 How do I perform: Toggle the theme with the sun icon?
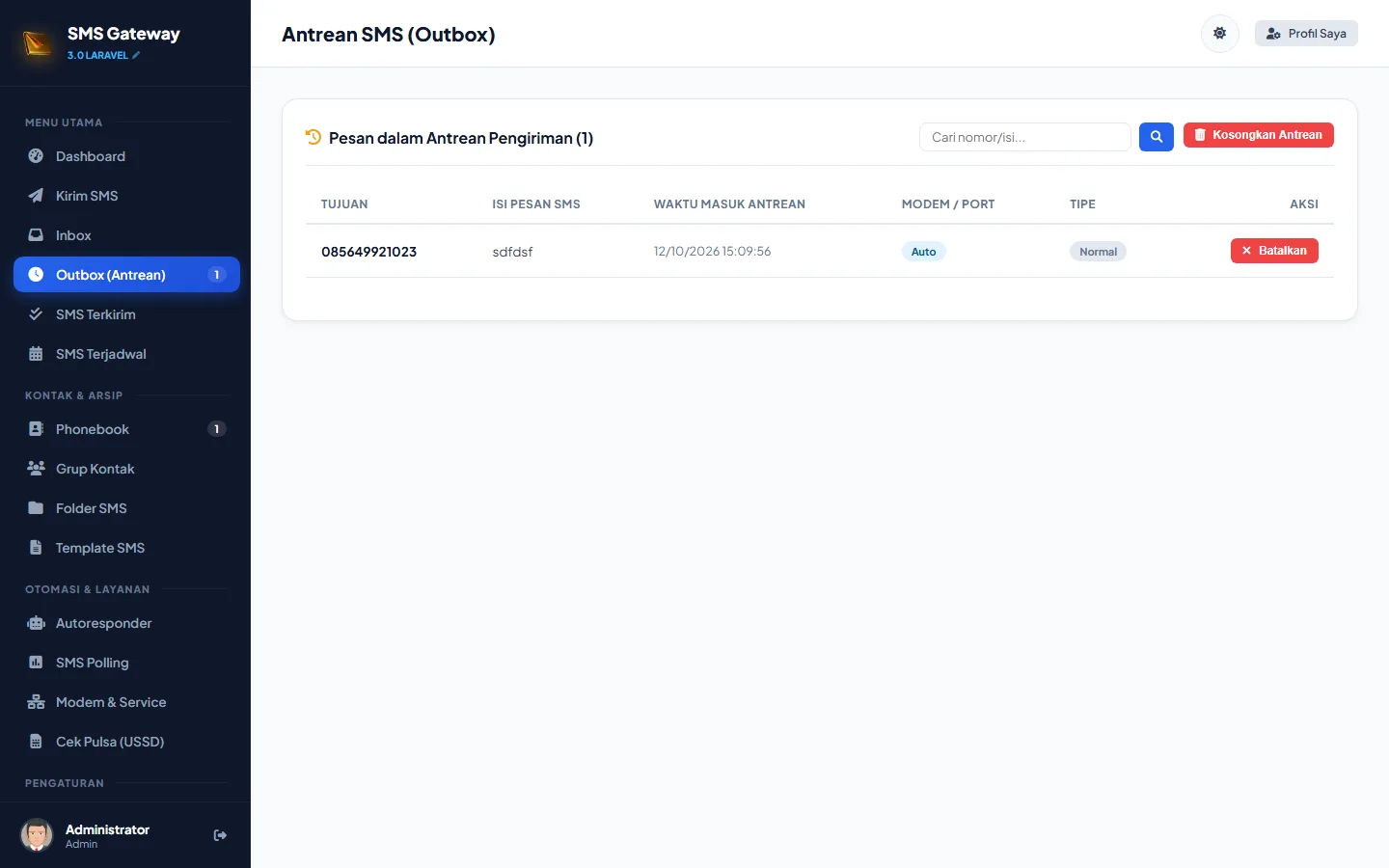(1220, 34)
